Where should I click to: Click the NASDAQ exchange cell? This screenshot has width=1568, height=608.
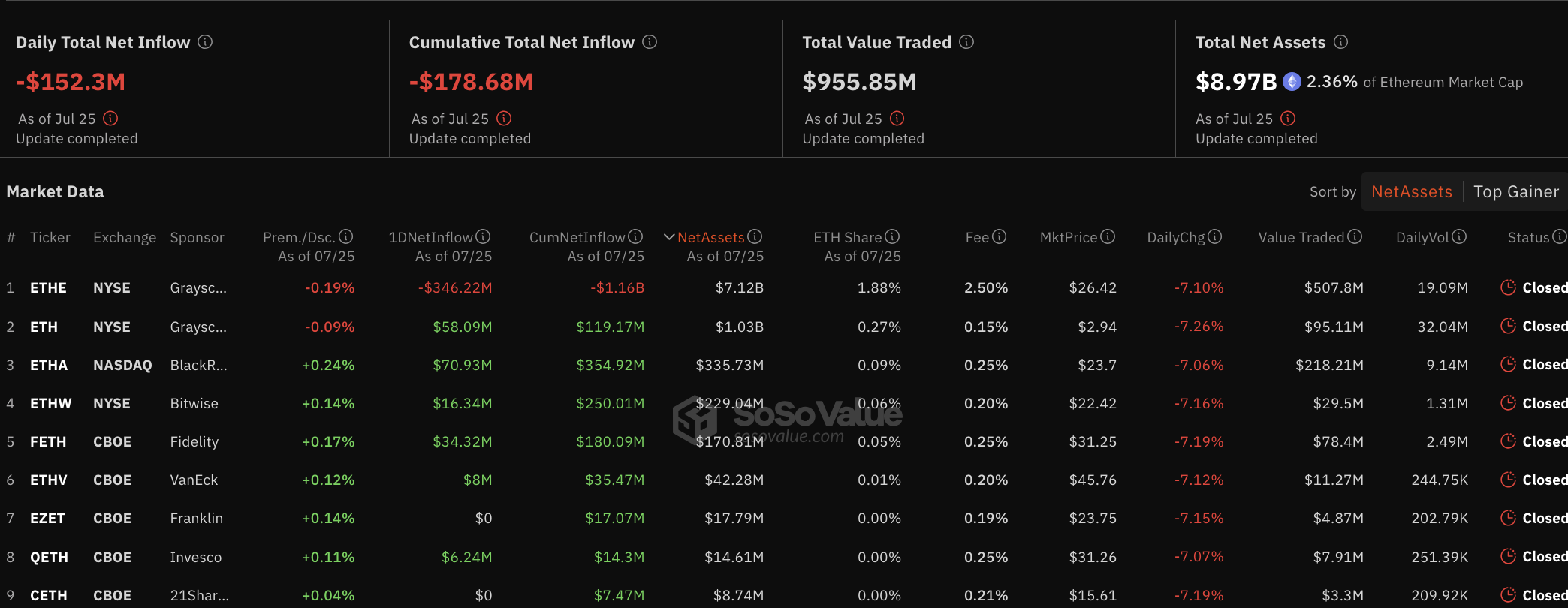(x=122, y=365)
